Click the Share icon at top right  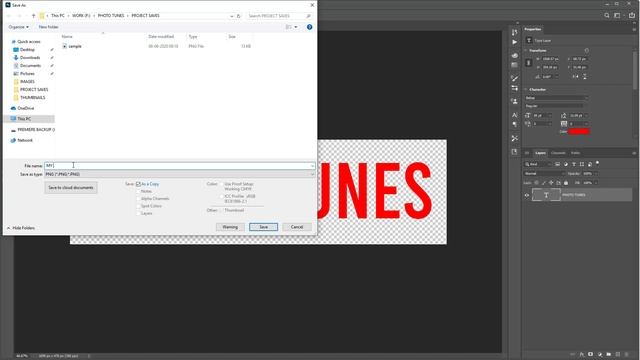tap(632, 16)
